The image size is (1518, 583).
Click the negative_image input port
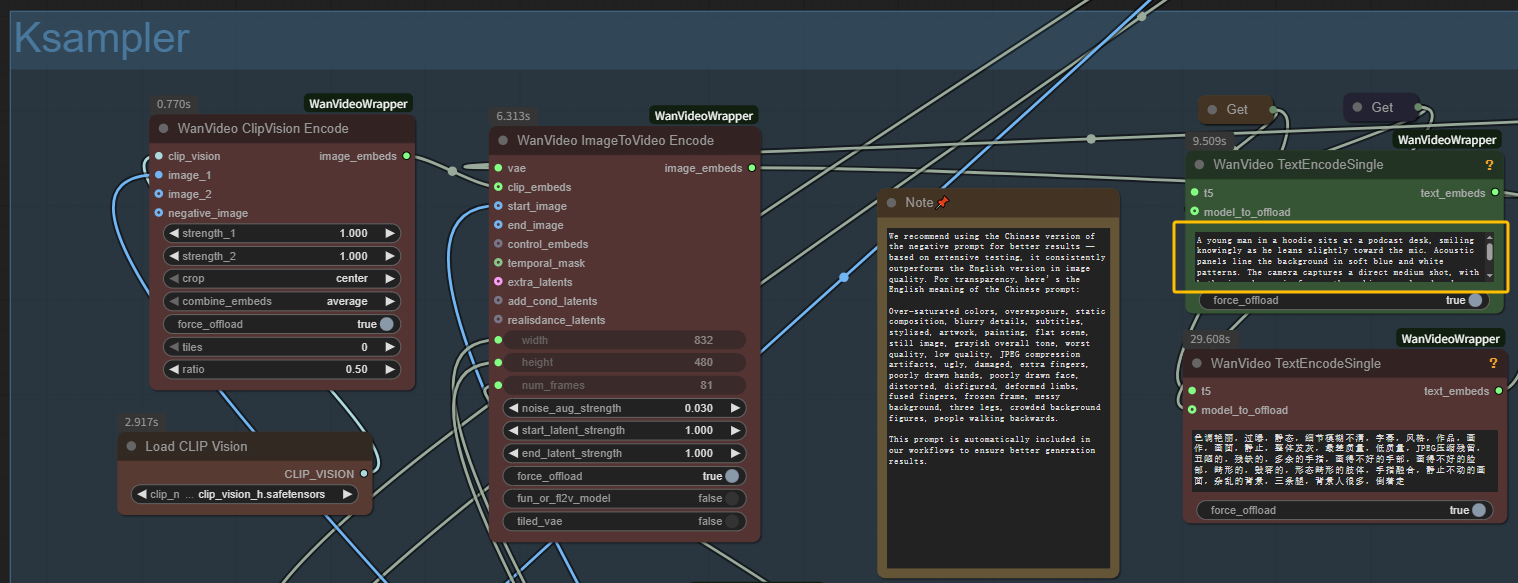pyautogui.click(x=158, y=213)
